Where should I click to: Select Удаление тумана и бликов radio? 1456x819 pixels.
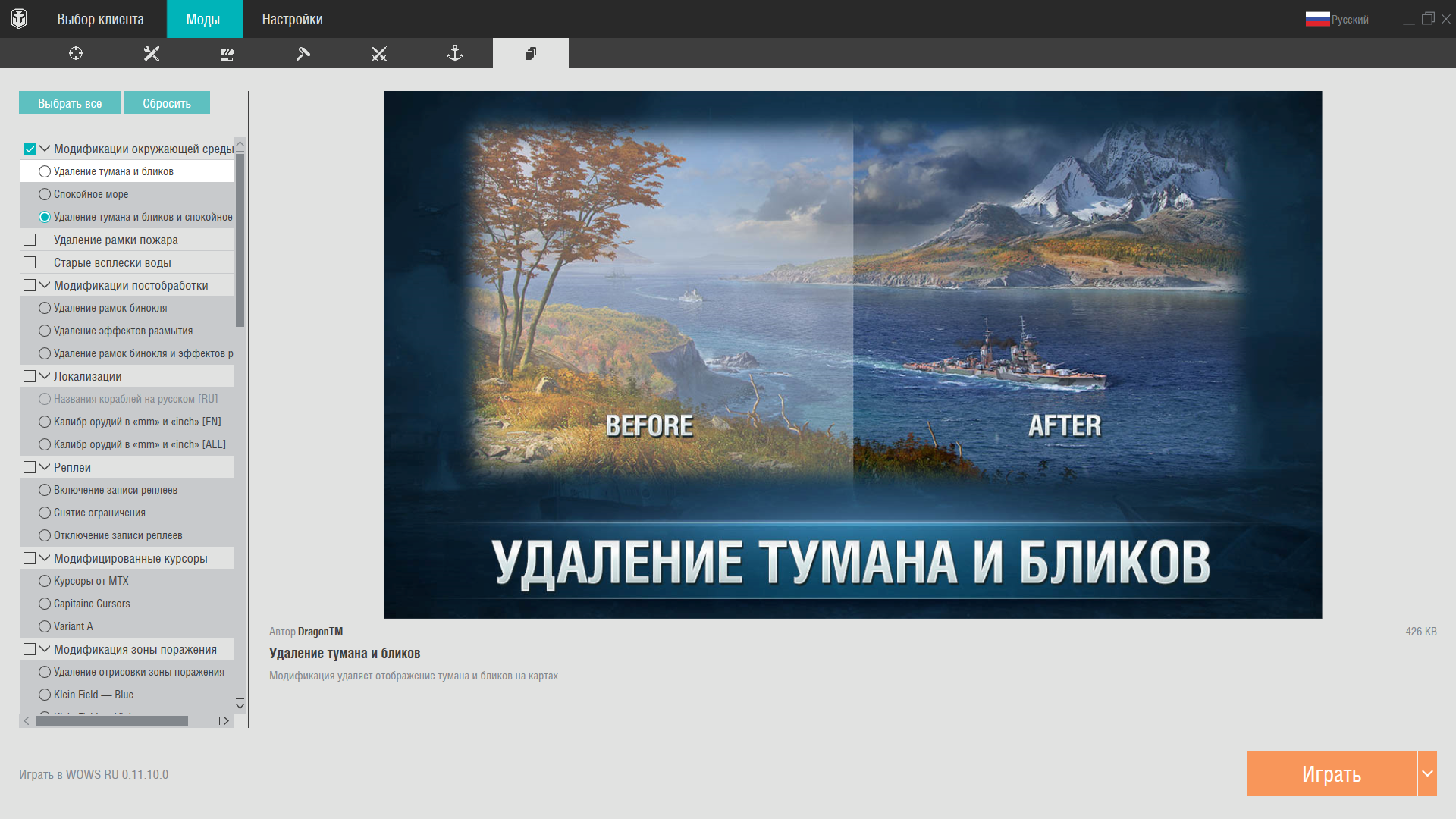click(45, 171)
